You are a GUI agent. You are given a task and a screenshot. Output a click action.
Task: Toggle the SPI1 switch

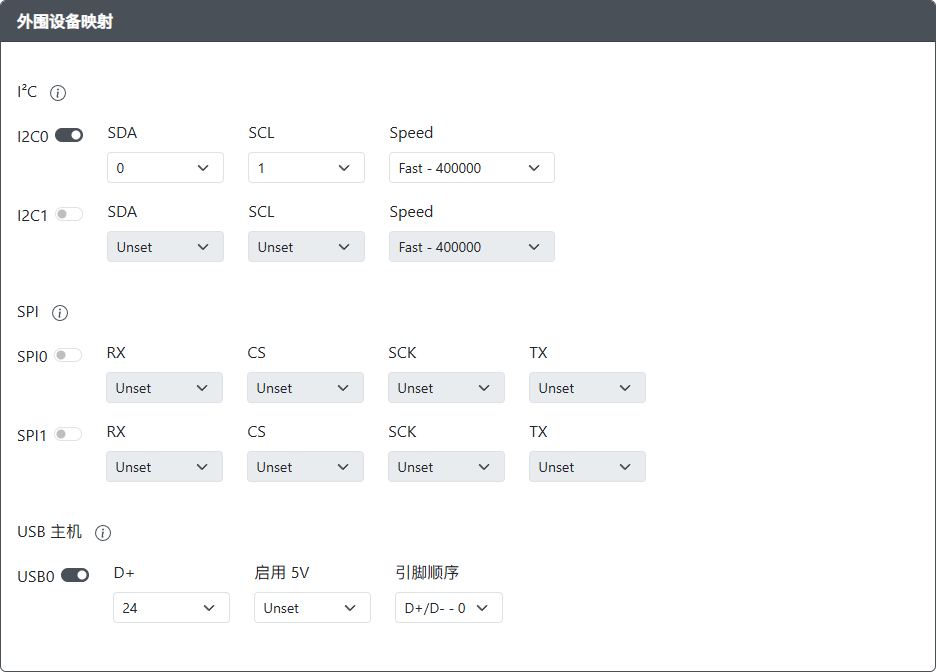point(68,434)
